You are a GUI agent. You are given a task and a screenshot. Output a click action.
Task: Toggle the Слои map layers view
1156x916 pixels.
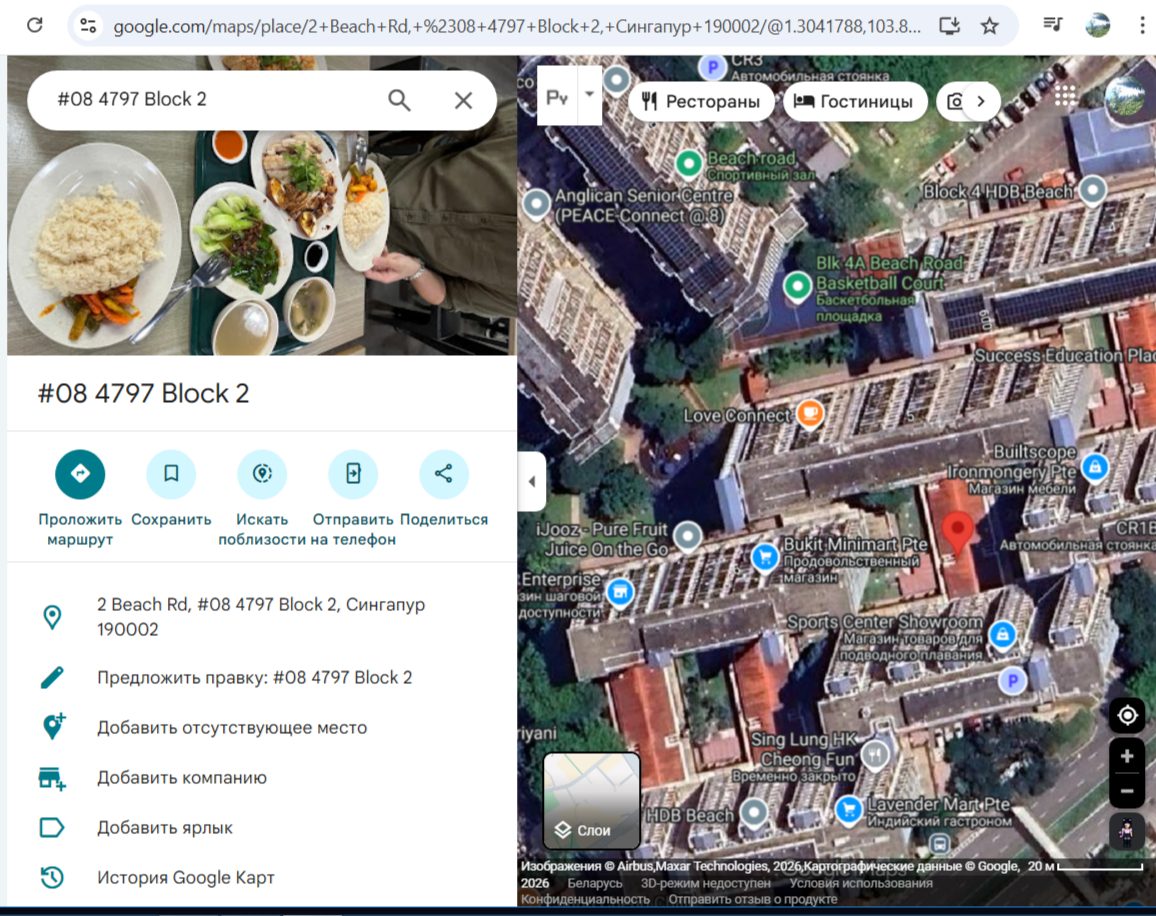click(592, 800)
